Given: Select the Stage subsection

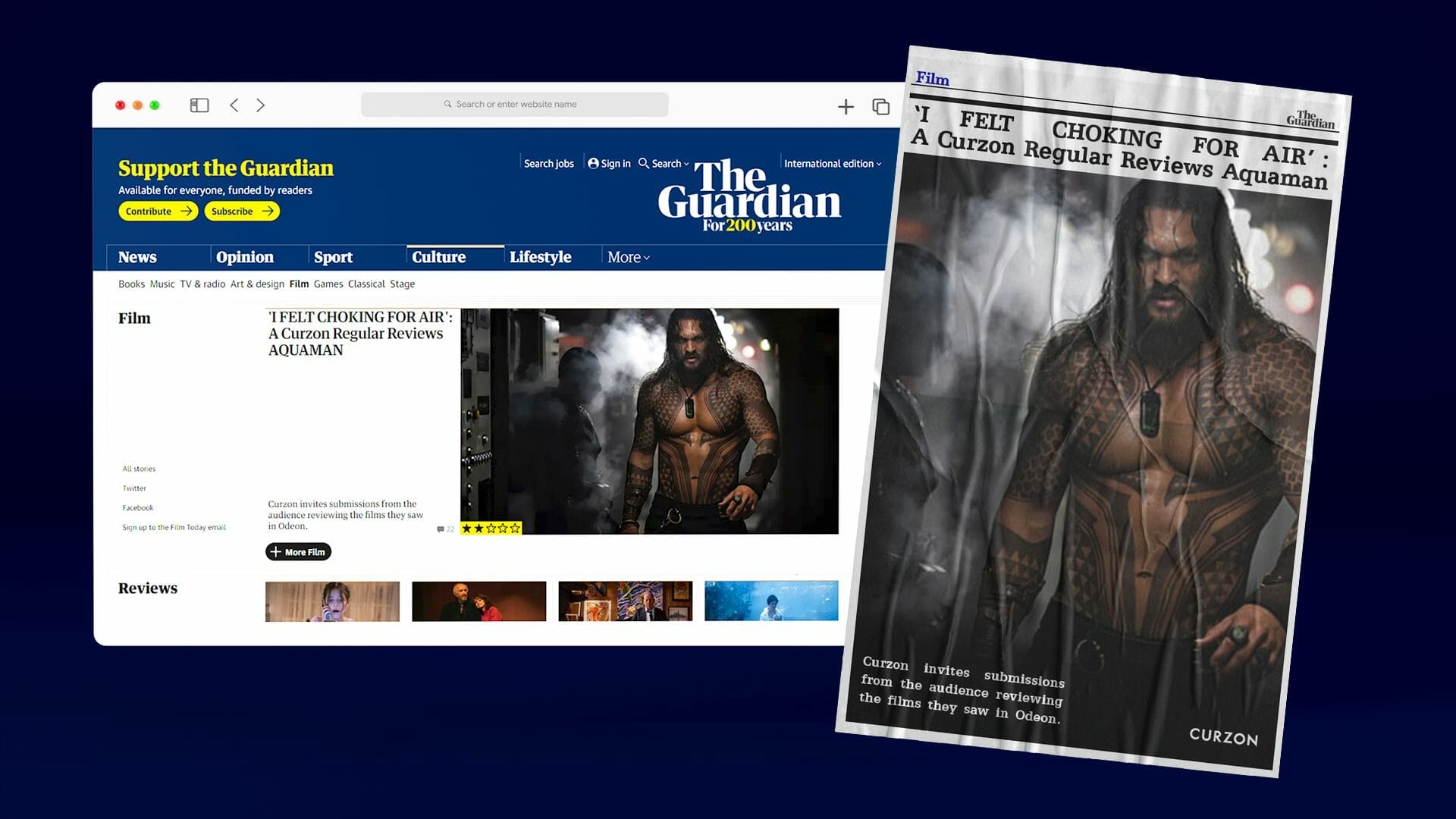Looking at the screenshot, I should 402,284.
